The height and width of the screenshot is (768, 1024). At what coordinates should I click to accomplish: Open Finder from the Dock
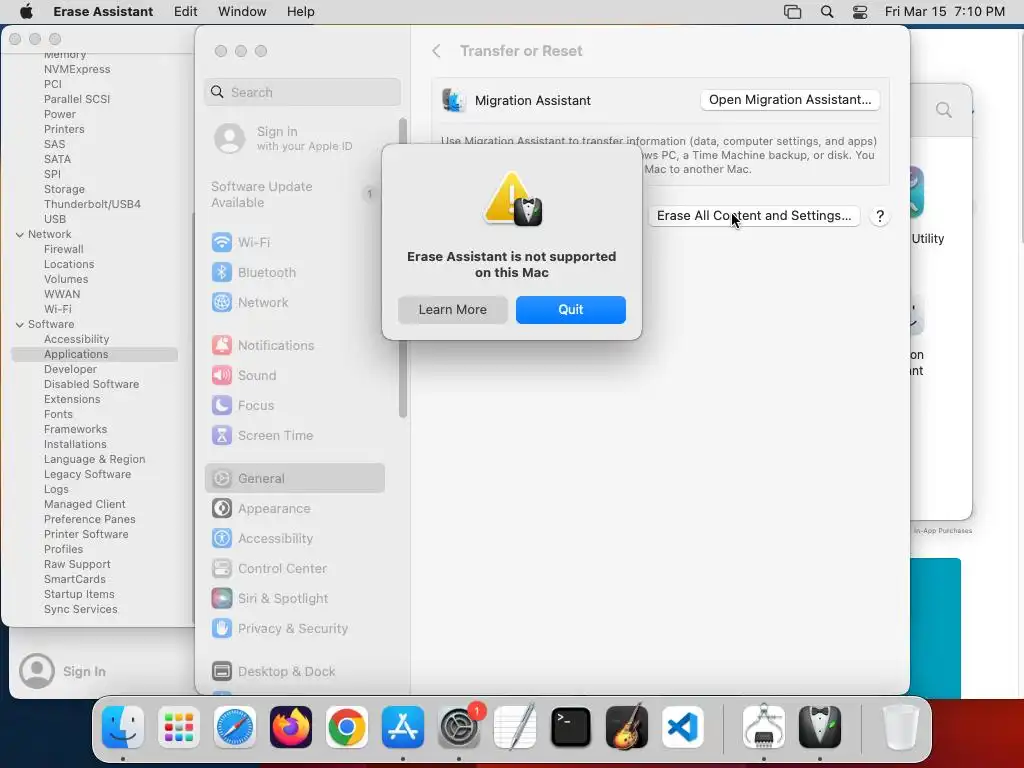point(123,727)
